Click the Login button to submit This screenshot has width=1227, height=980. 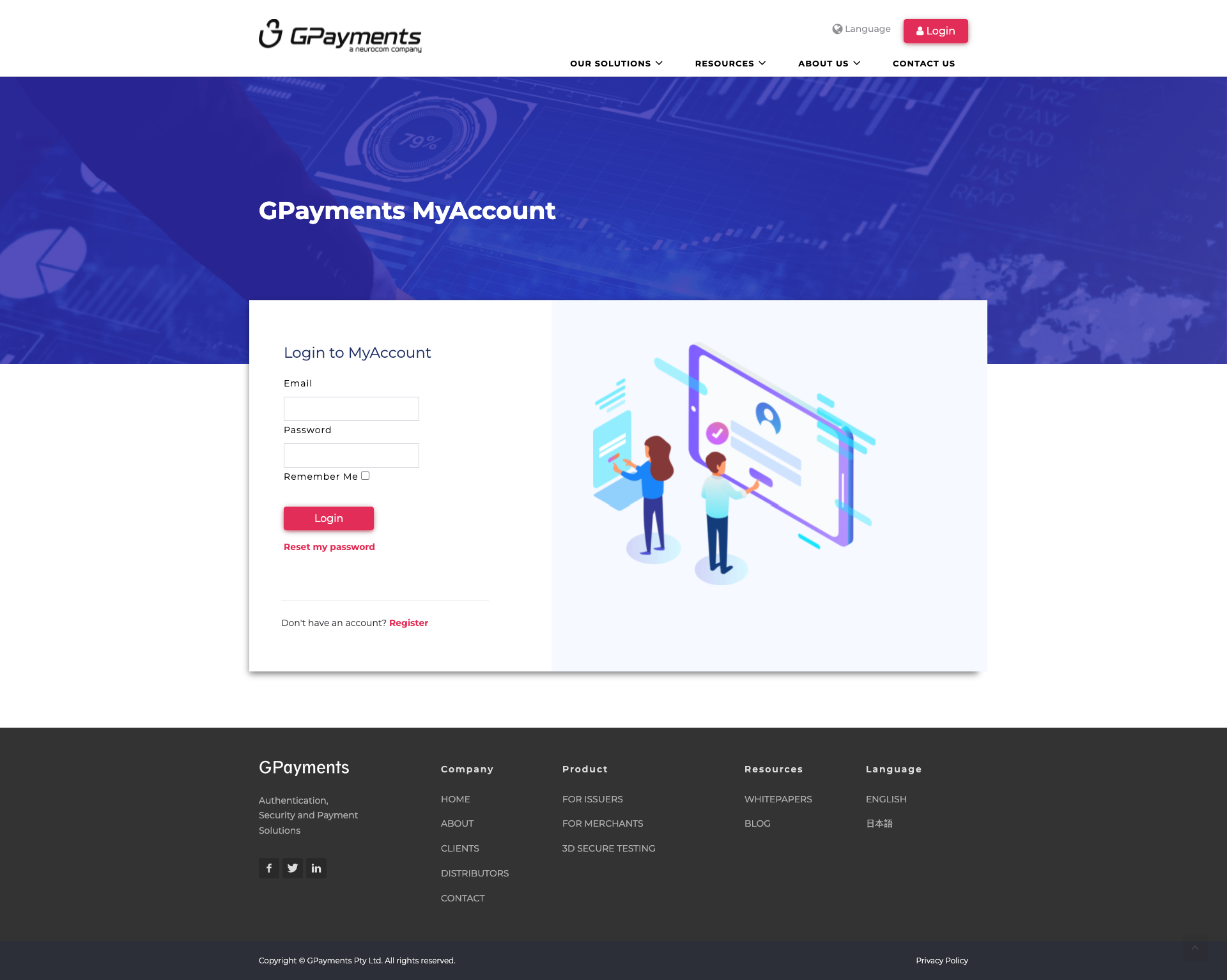pyautogui.click(x=328, y=518)
